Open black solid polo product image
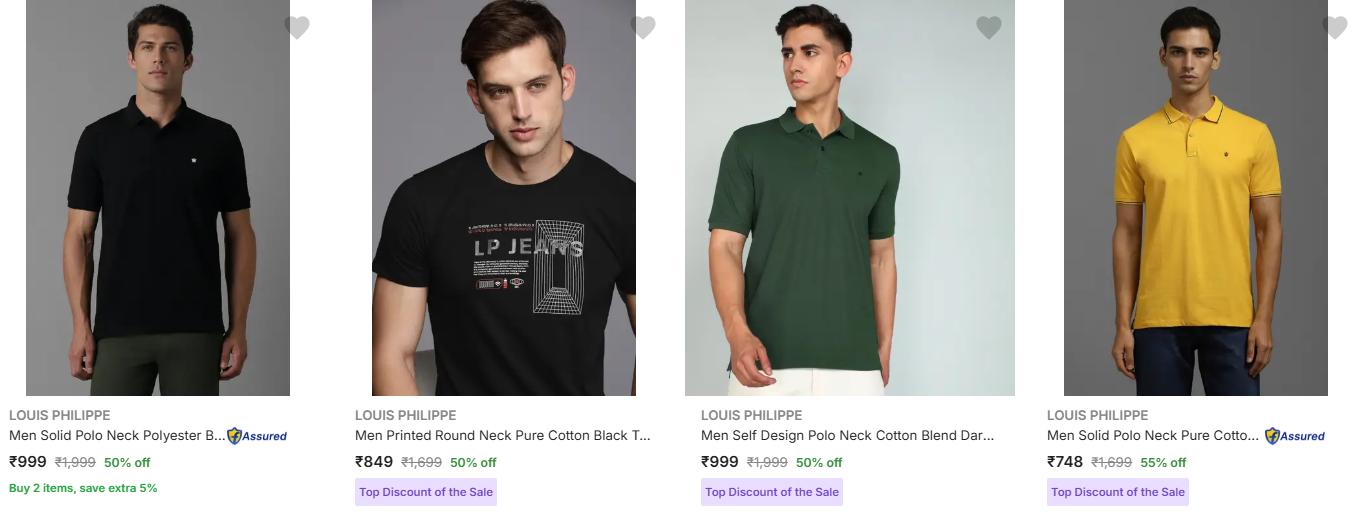The image size is (1364, 514). (x=158, y=200)
